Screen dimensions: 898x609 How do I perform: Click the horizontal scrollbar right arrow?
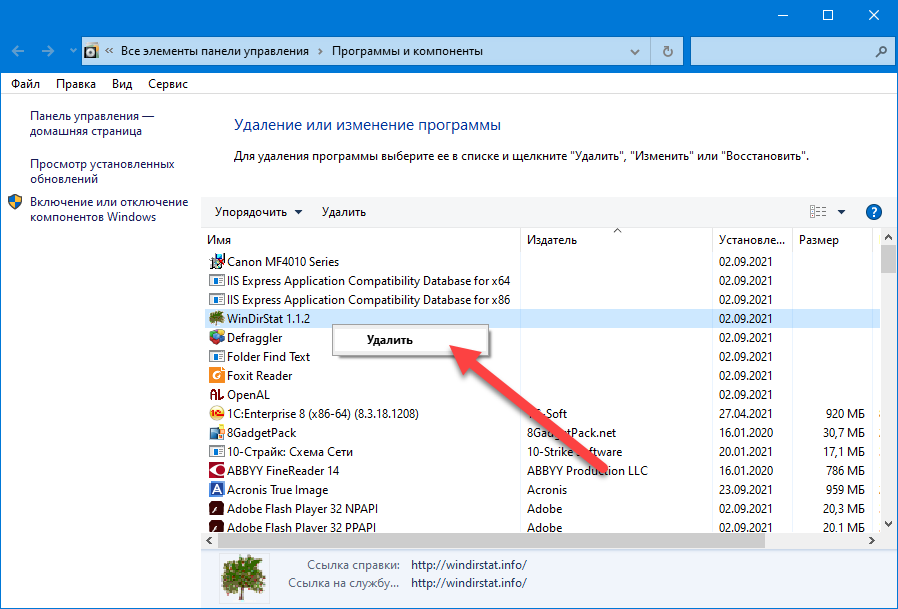[872, 540]
